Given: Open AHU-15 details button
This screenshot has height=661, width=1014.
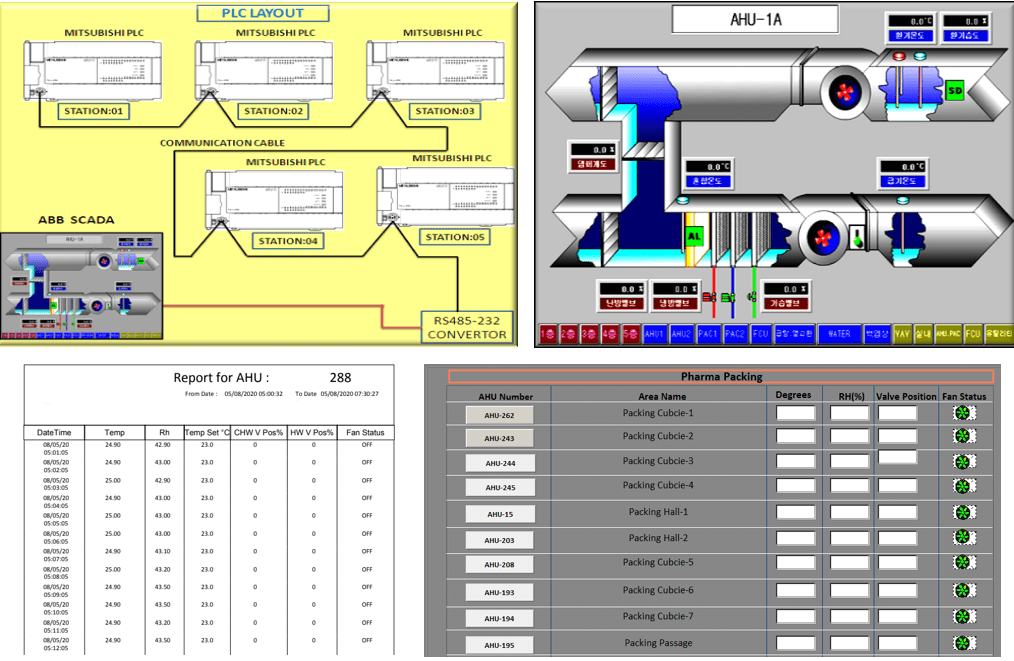Looking at the screenshot, I should [x=500, y=514].
